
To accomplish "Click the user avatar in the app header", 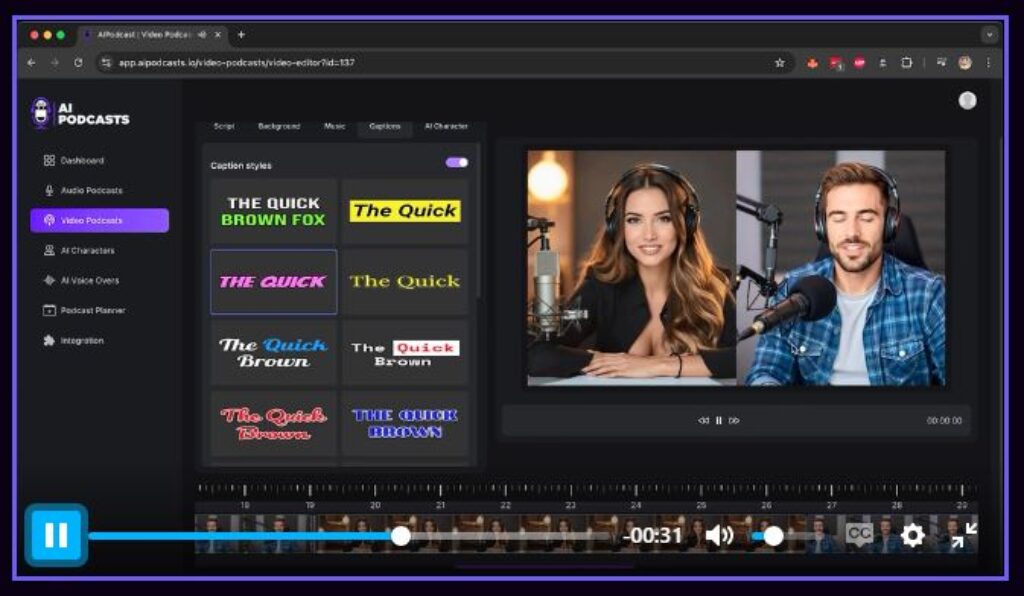I will pyautogui.click(x=967, y=101).
